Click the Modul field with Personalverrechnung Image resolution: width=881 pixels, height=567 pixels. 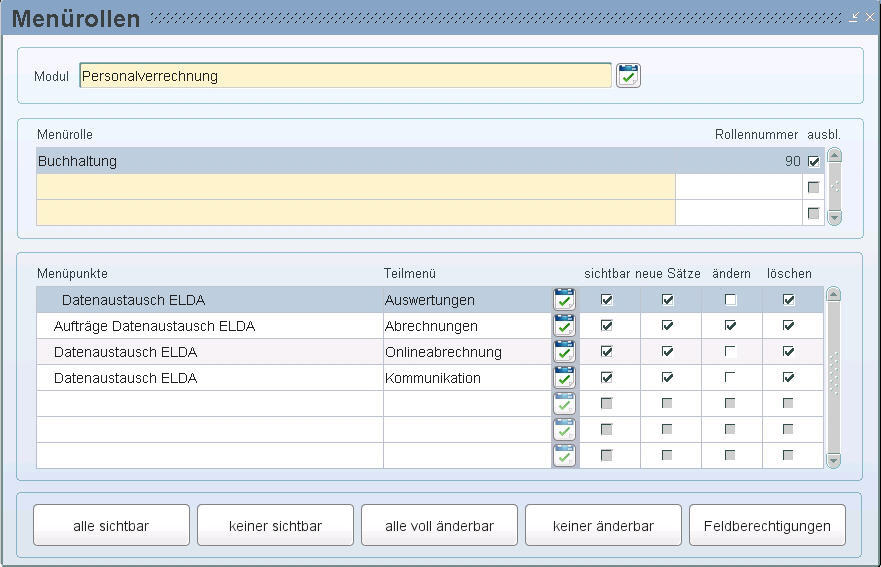tap(345, 75)
